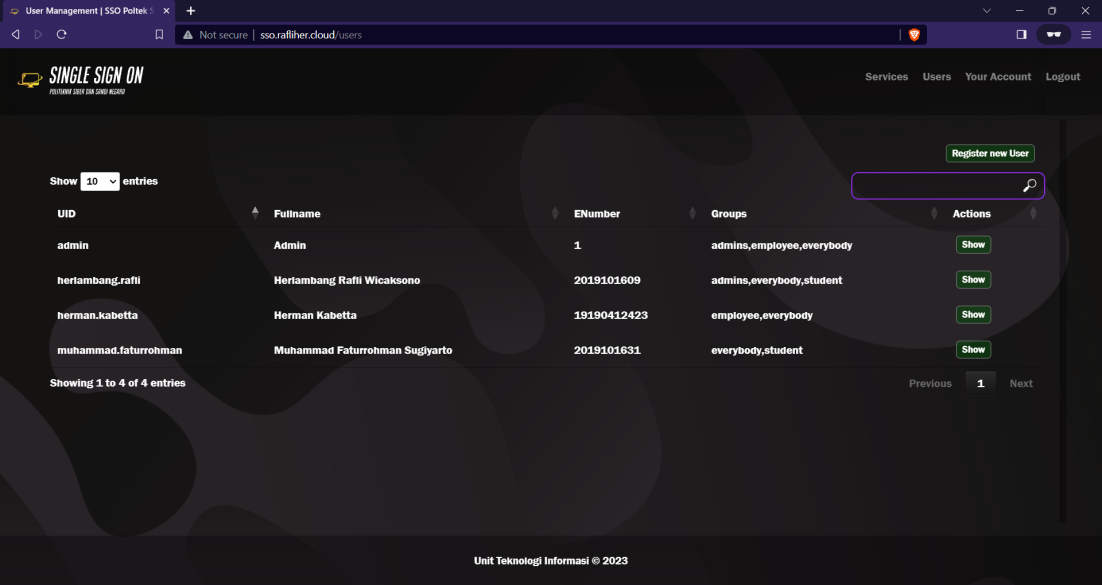1102x585 pixels.
Task: Open Brave Shields via the shield icon
Action: 914,33
